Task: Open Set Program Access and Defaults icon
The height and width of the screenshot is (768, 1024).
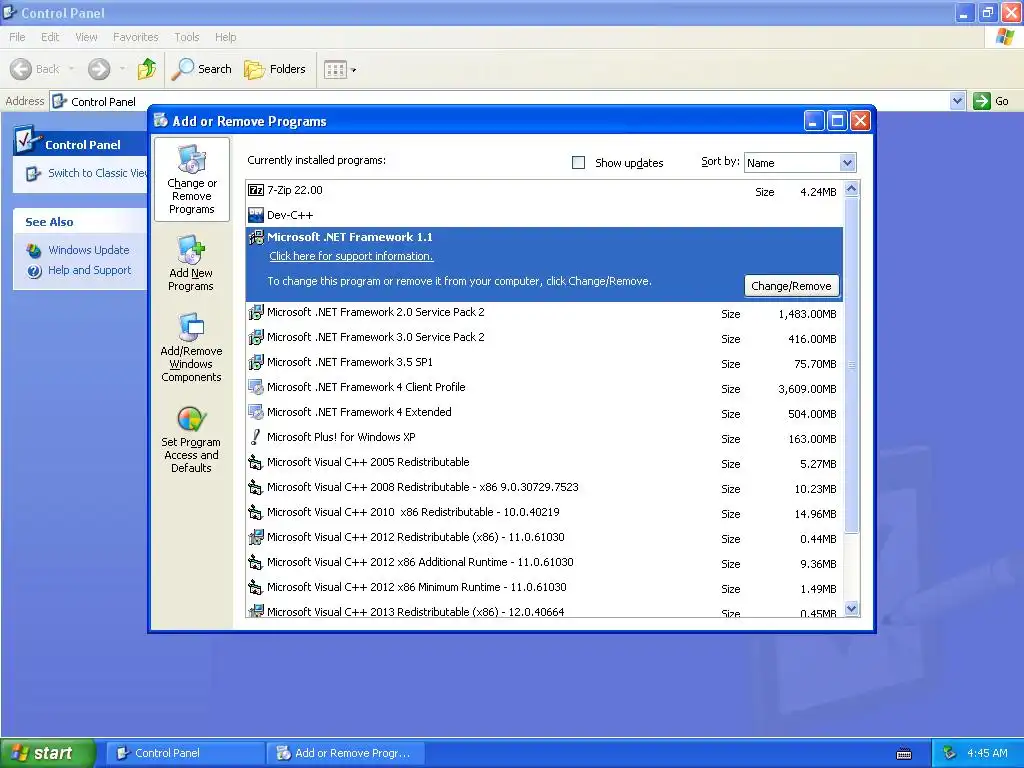Action: (191, 439)
